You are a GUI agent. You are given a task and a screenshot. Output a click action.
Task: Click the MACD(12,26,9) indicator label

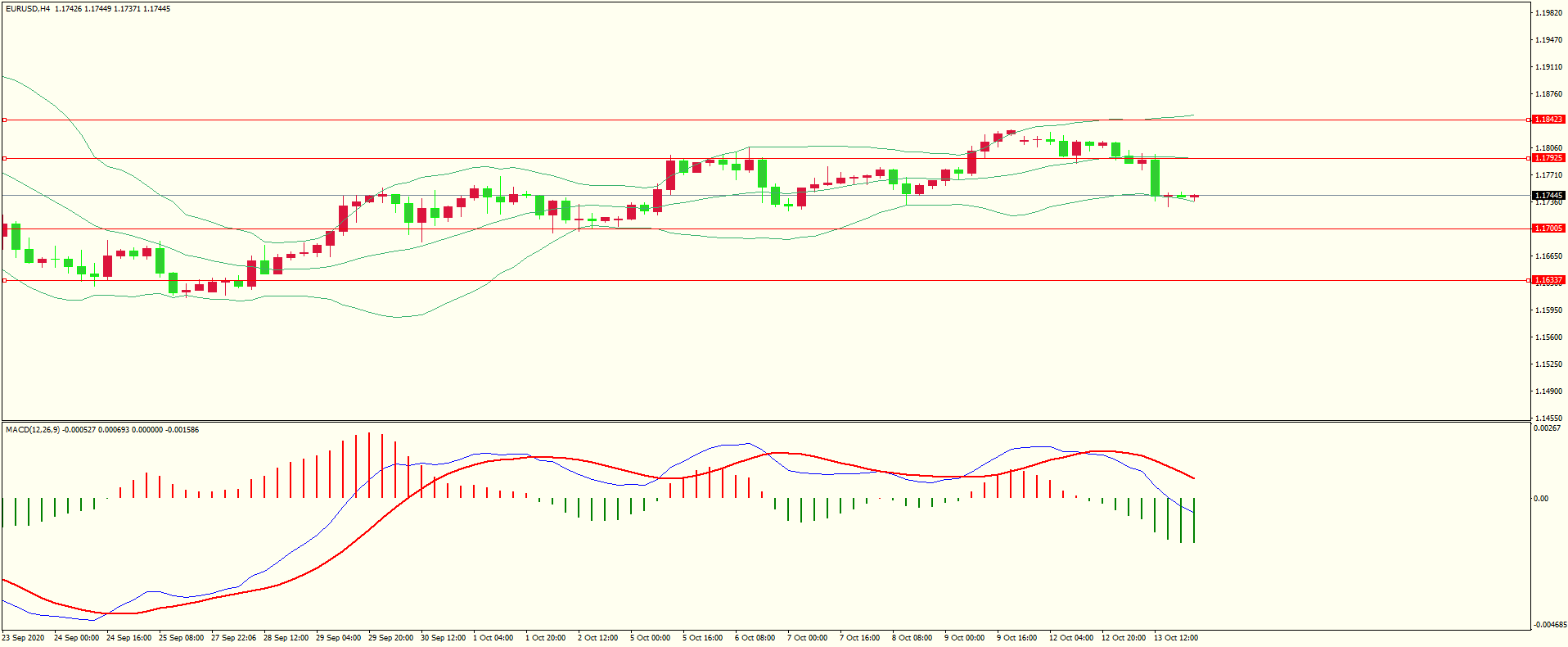(33, 430)
